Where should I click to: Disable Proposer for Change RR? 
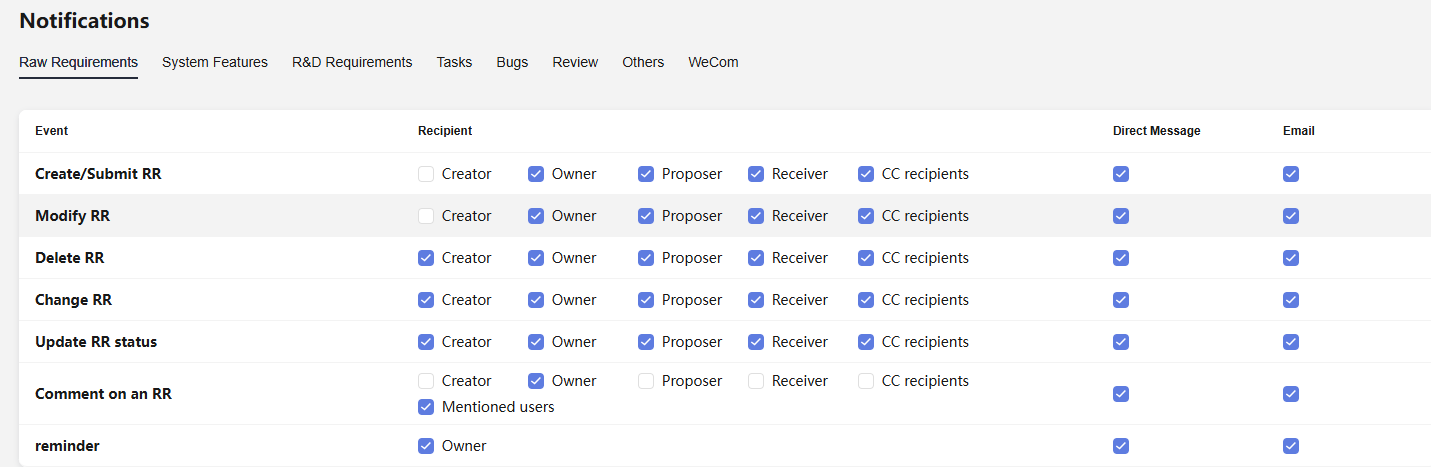646,300
